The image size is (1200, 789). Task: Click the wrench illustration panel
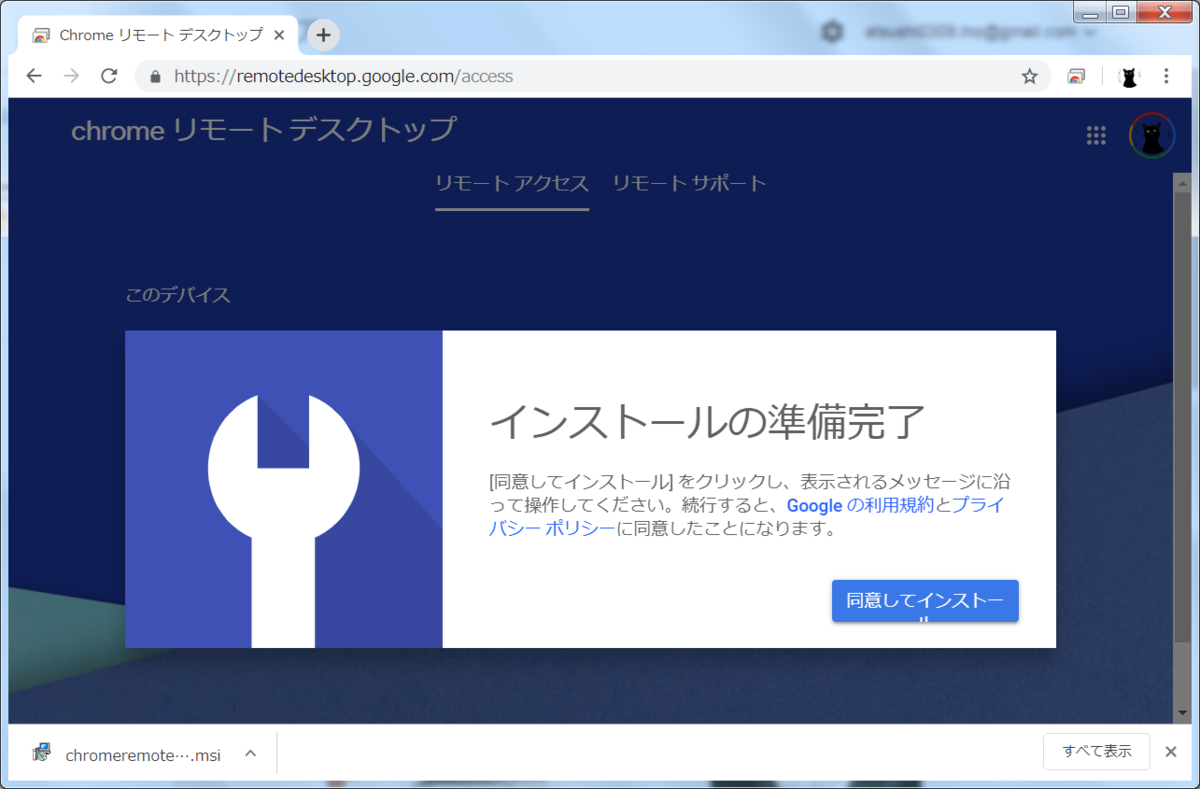click(284, 489)
